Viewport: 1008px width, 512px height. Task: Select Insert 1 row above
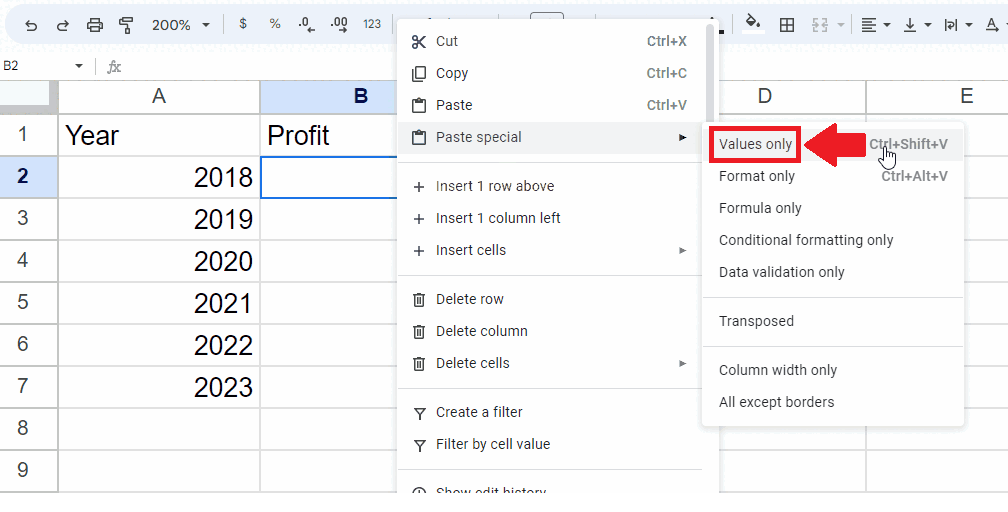pyautogui.click(x=550, y=186)
